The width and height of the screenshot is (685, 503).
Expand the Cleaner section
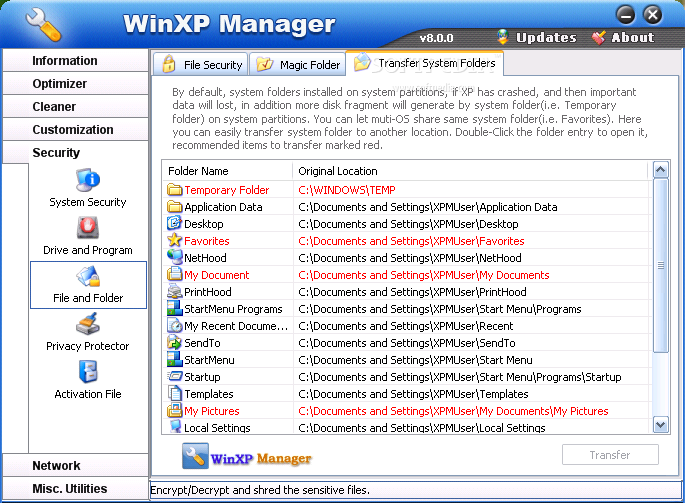point(75,107)
